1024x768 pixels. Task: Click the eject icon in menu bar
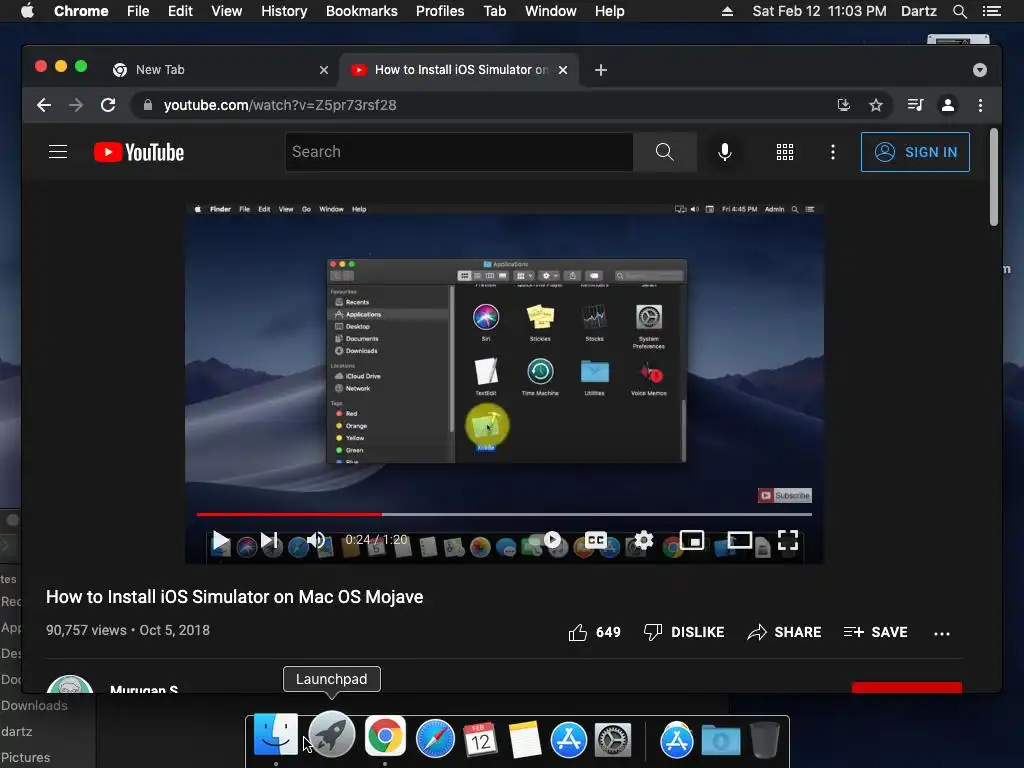pos(727,11)
